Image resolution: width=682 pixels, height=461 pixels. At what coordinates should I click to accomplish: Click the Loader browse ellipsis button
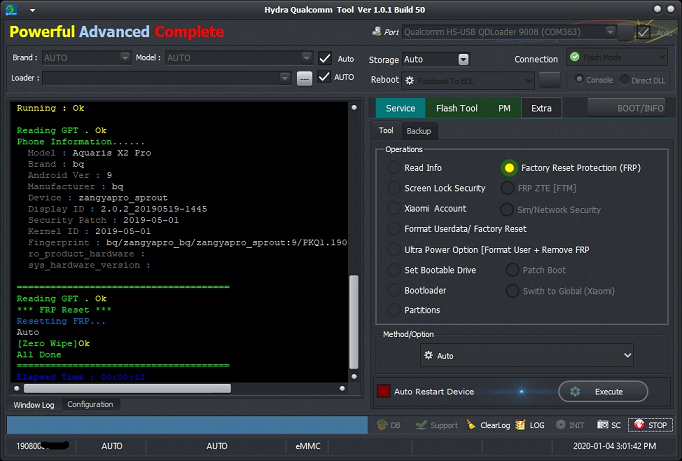tap(304, 78)
